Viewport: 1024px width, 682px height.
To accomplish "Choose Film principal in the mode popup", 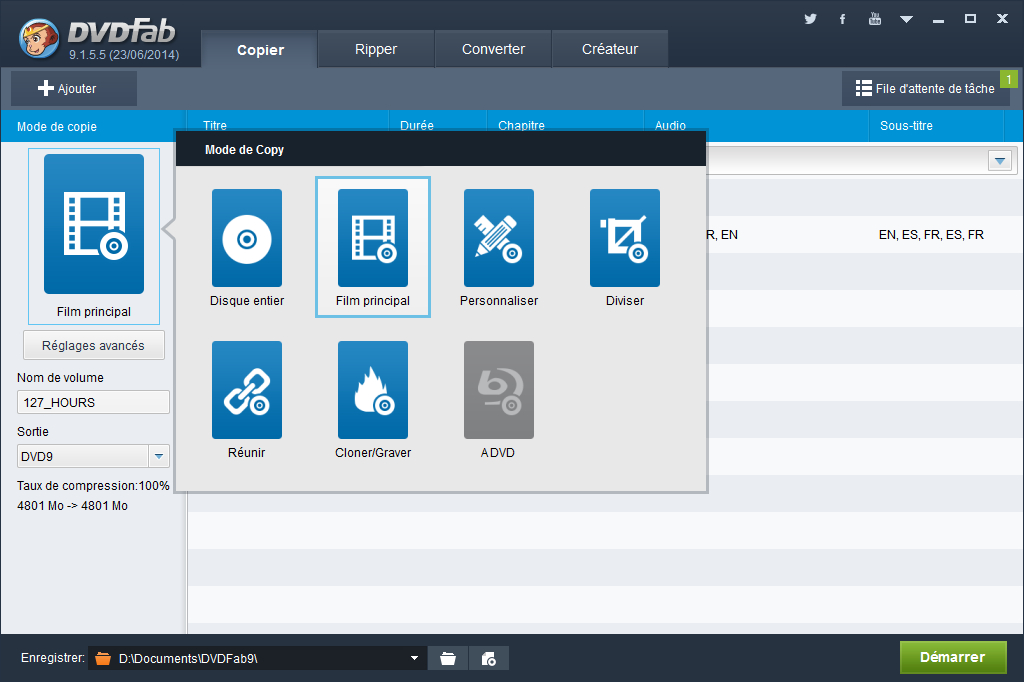I will 373,238.
